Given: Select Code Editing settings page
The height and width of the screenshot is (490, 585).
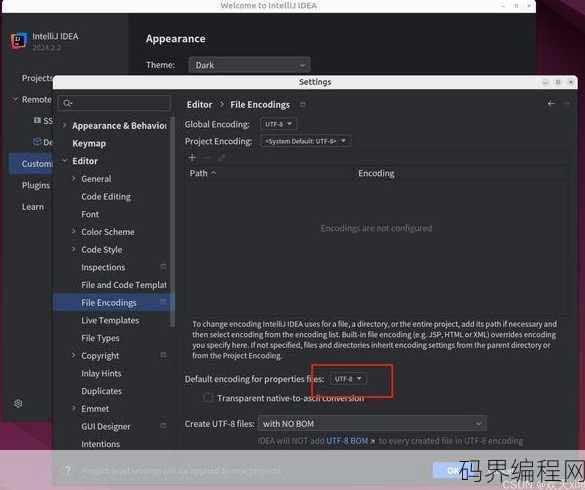Looking at the screenshot, I should pos(106,196).
